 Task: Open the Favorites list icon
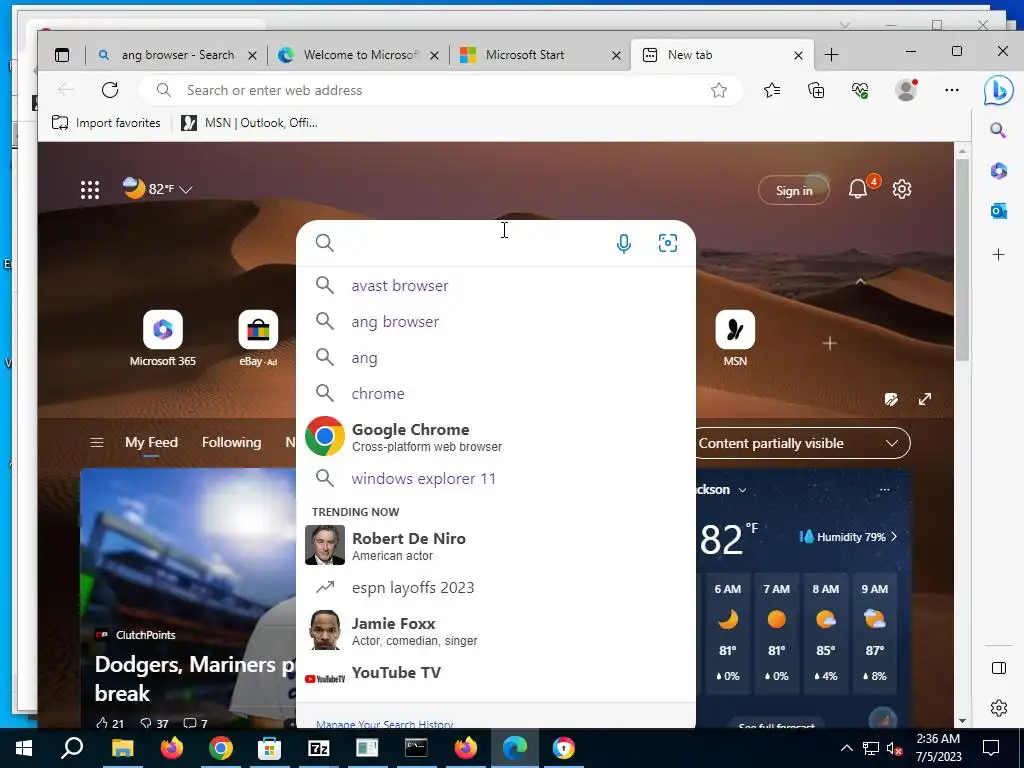[772, 90]
